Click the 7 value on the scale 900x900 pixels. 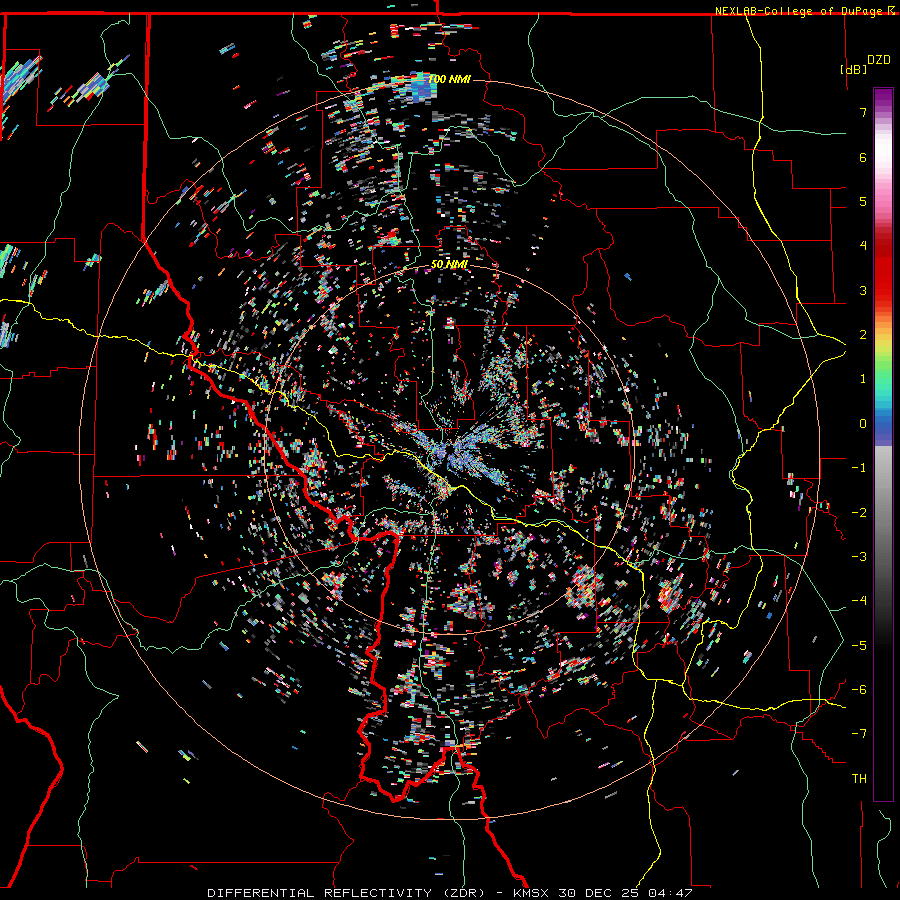click(863, 112)
